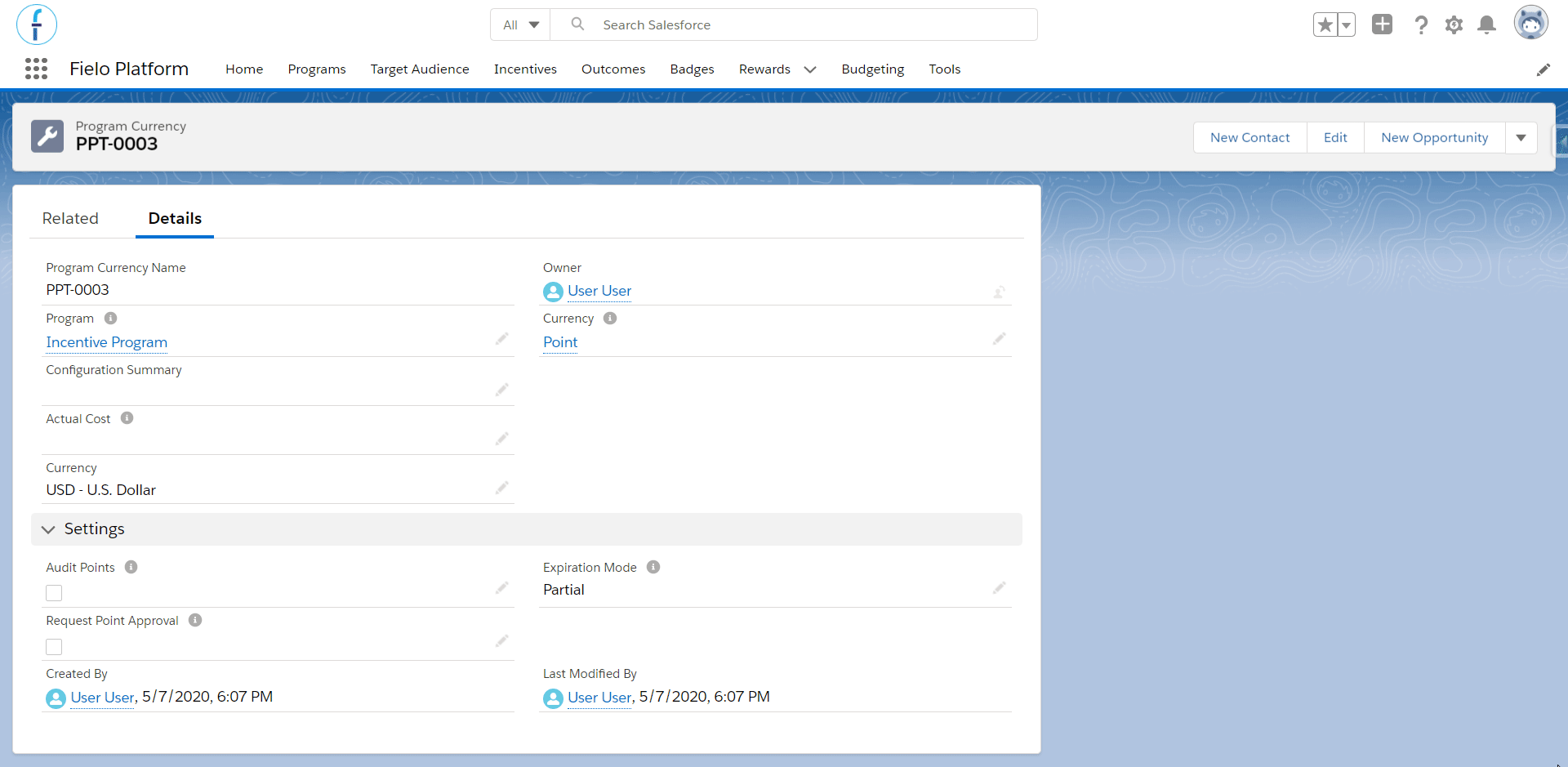Screen dimensions: 1568x767
Task: Open the notifications bell
Action: coord(1486,25)
